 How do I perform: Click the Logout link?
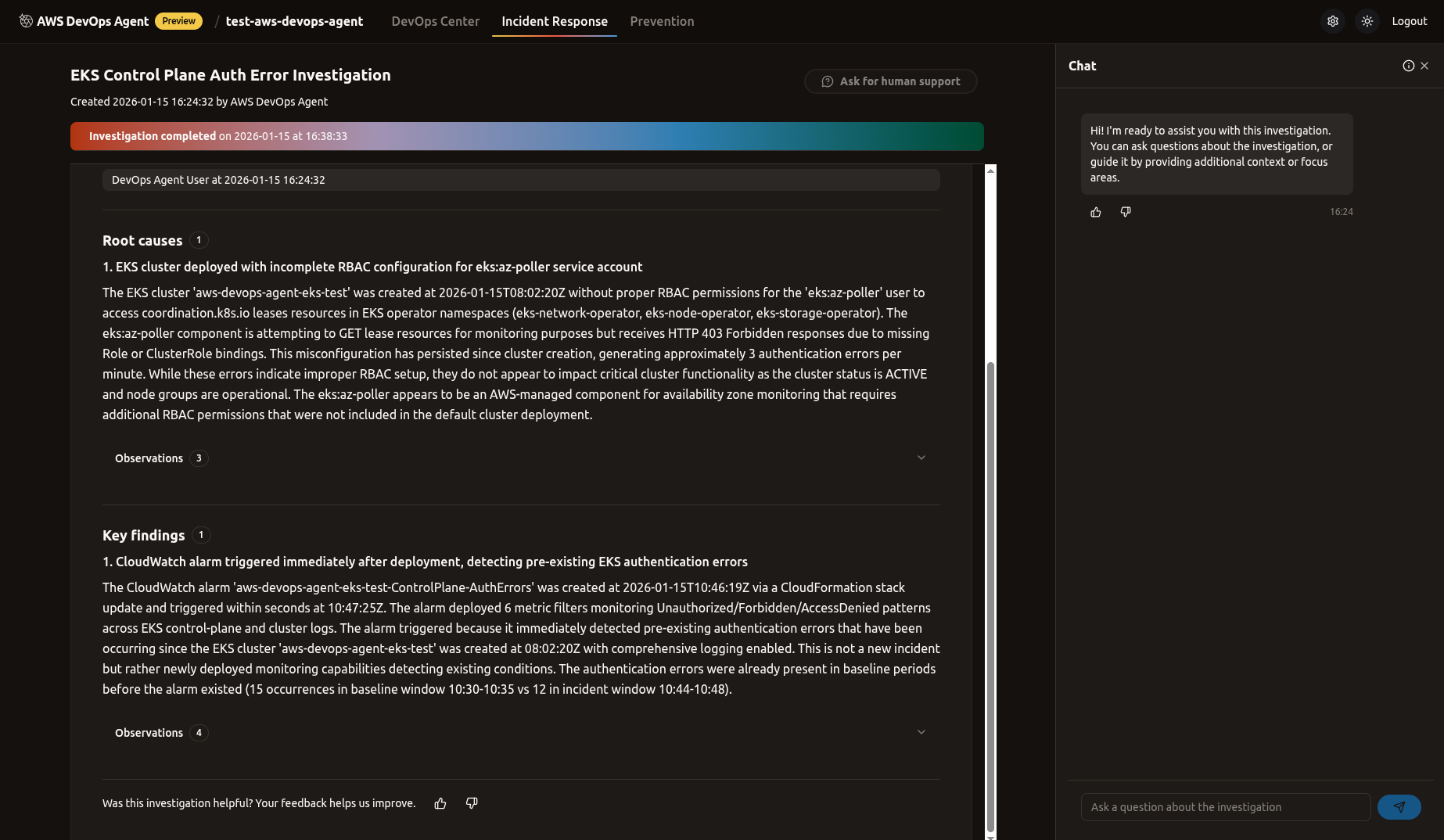[1410, 21]
